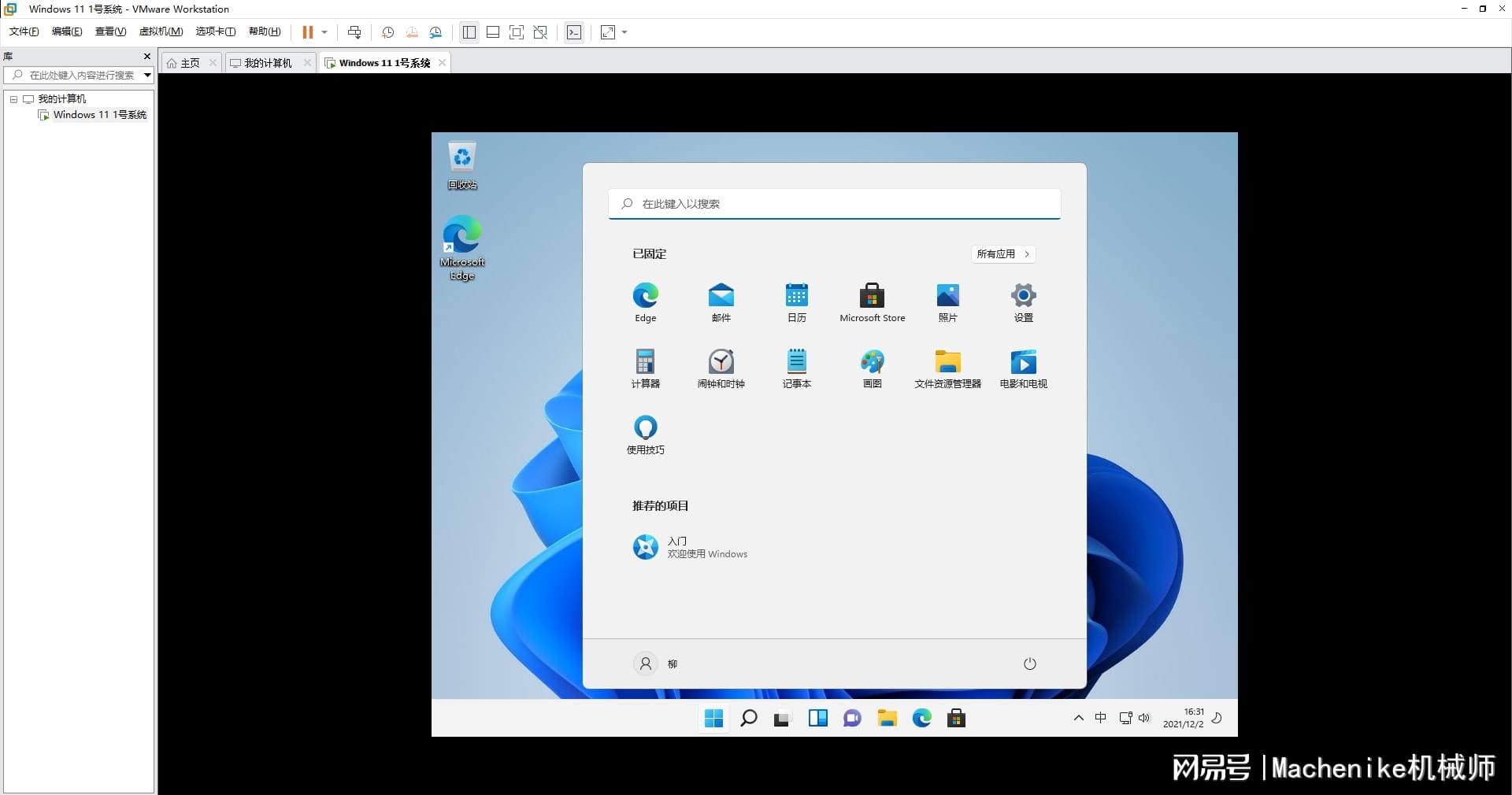Close the Windows 11 1号系统 tab
The width and height of the screenshot is (1512, 795).
pos(442,63)
